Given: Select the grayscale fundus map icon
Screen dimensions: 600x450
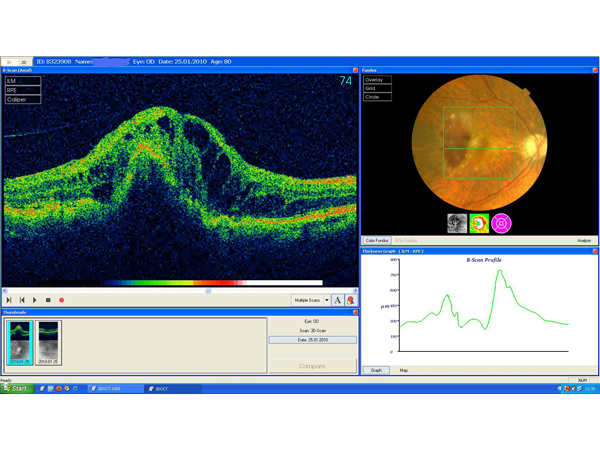Looking at the screenshot, I should 456,224.
